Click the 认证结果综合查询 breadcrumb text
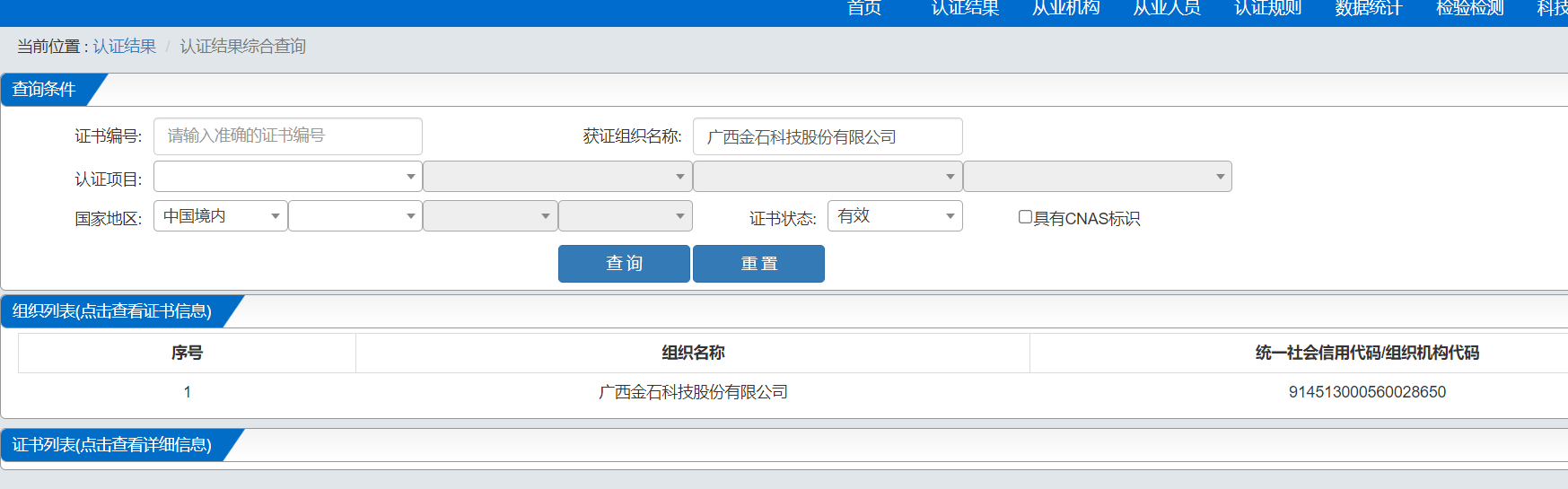The image size is (1568, 489). (x=243, y=47)
